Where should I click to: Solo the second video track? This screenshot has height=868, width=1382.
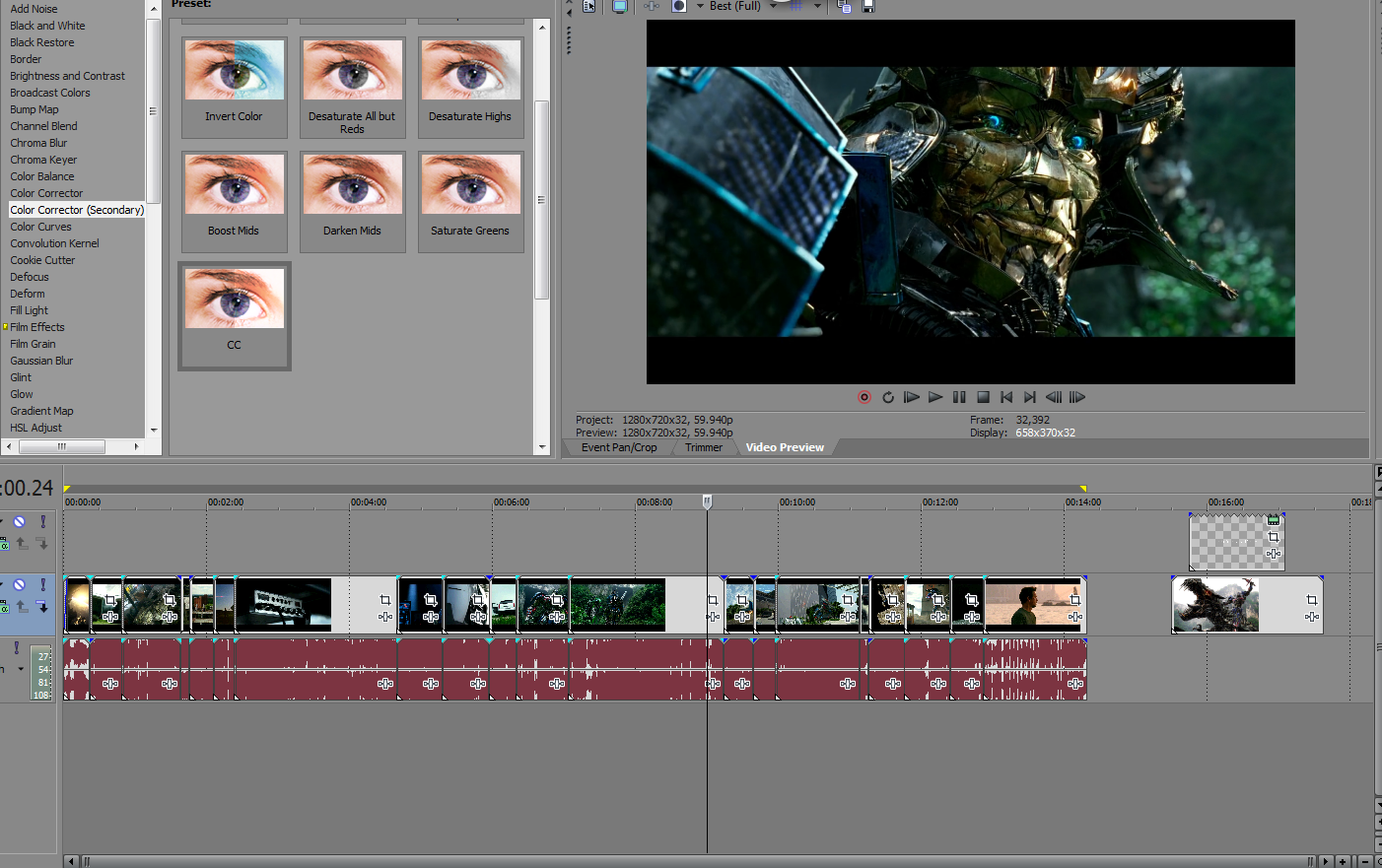[42, 585]
